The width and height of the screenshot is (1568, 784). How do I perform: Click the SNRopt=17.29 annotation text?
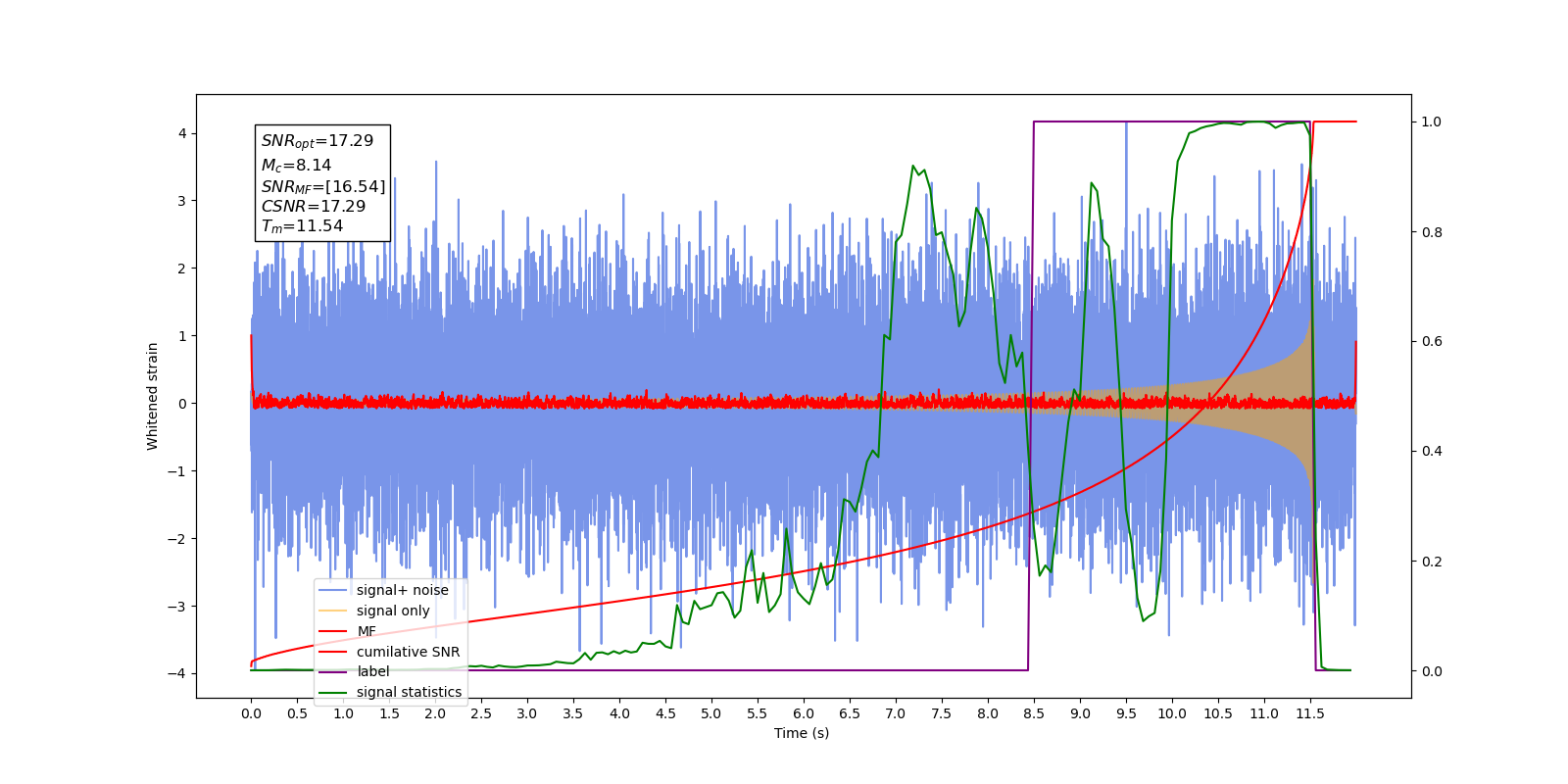click(318, 141)
